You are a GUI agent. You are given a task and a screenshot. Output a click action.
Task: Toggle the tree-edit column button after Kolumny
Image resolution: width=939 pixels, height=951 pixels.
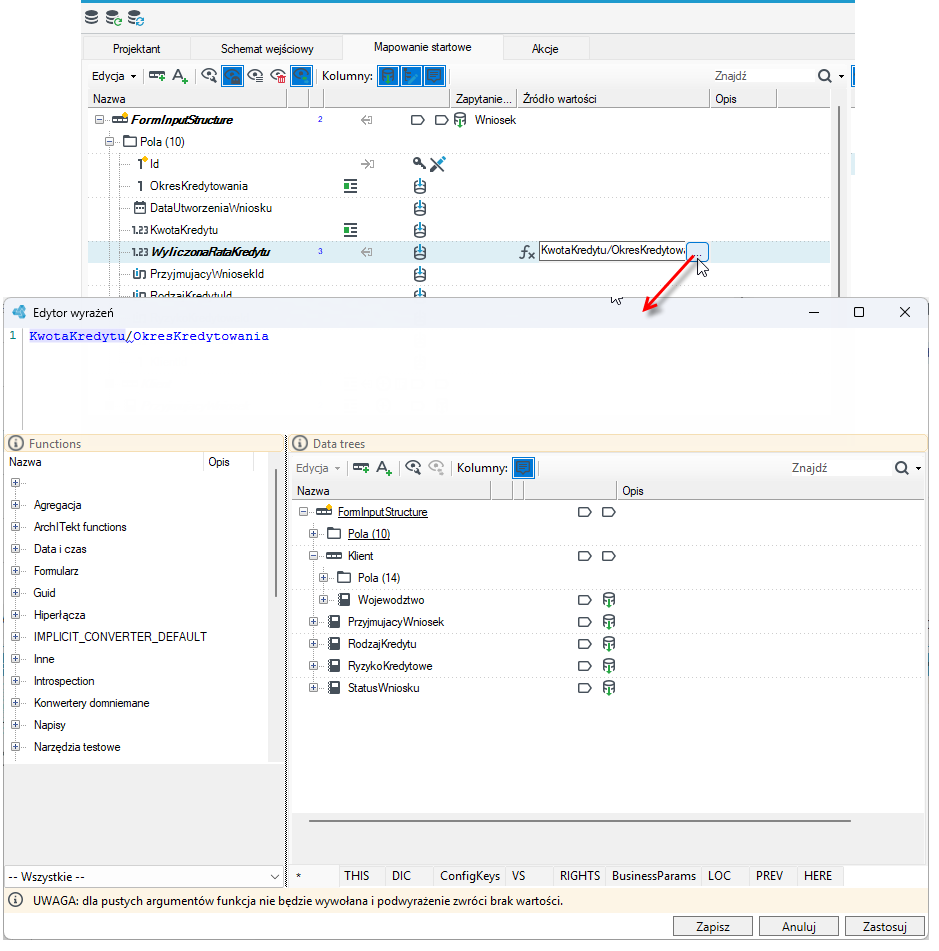(x=411, y=76)
